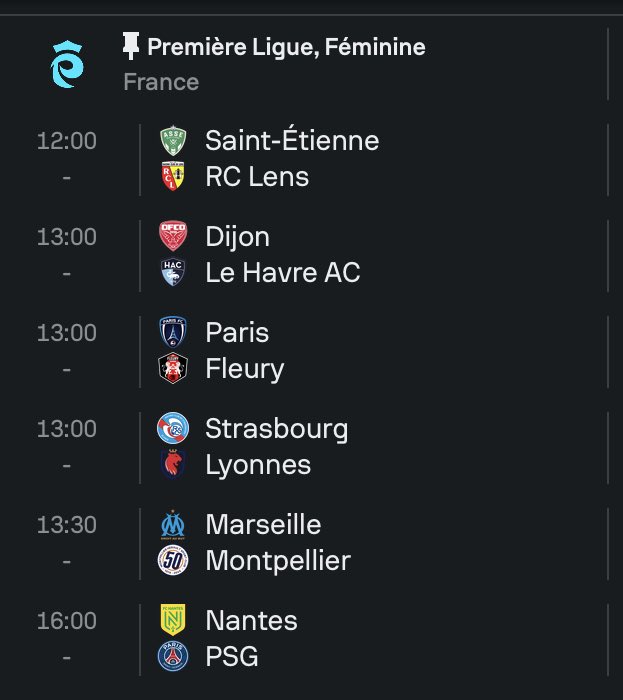Open the France country link
Image resolution: width=623 pixels, height=700 pixels.
point(161,82)
